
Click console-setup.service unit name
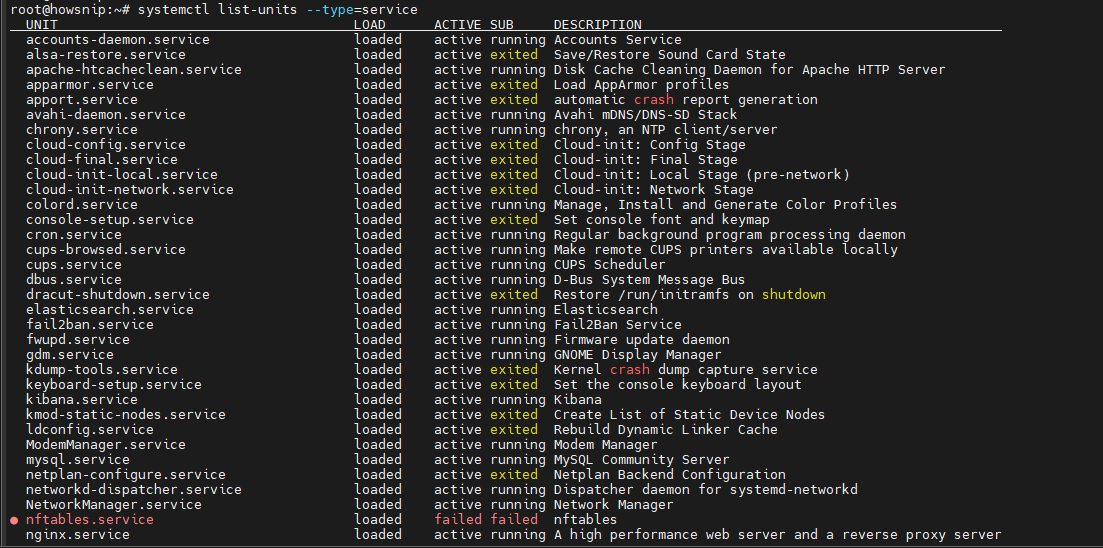(110, 219)
